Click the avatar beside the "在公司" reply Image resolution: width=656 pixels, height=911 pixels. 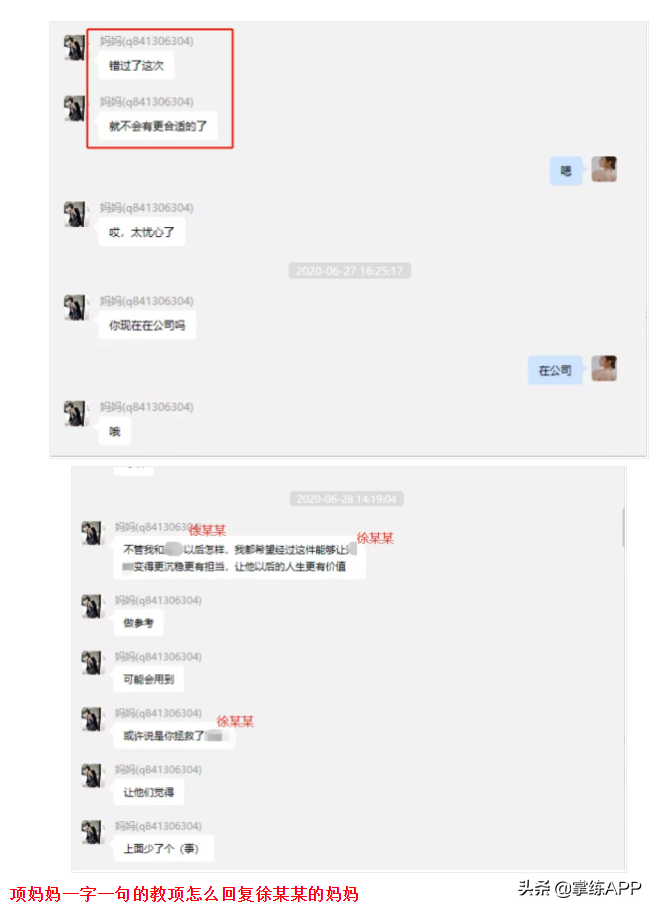(x=604, y=368)
